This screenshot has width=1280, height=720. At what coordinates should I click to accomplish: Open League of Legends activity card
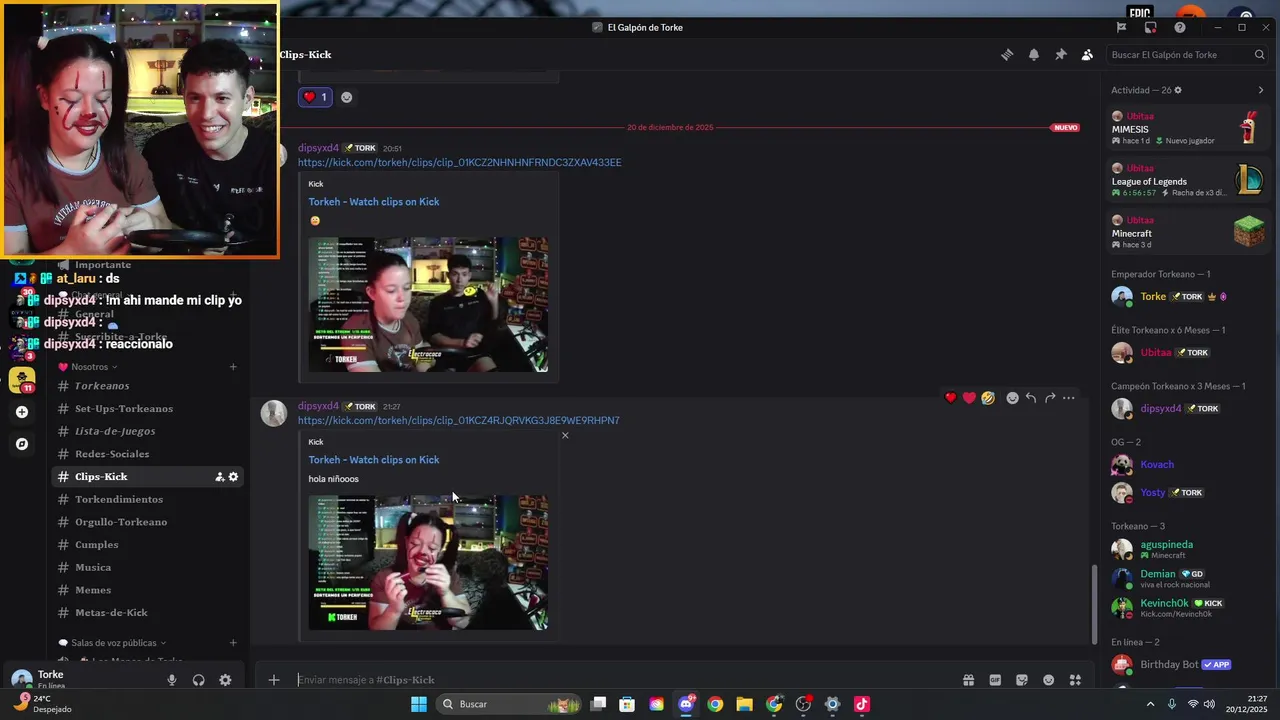[x=1188, y=180]
